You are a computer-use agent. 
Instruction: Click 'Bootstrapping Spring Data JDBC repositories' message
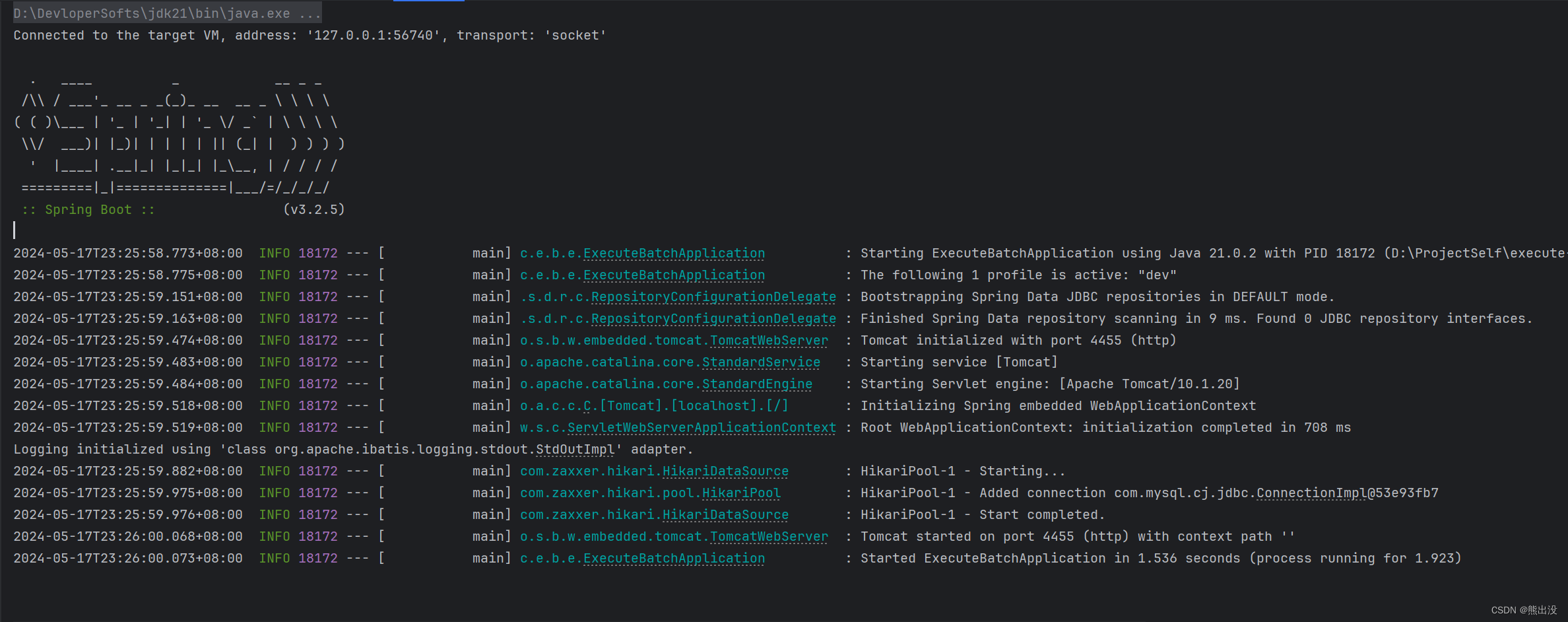tap(1097, 296)
